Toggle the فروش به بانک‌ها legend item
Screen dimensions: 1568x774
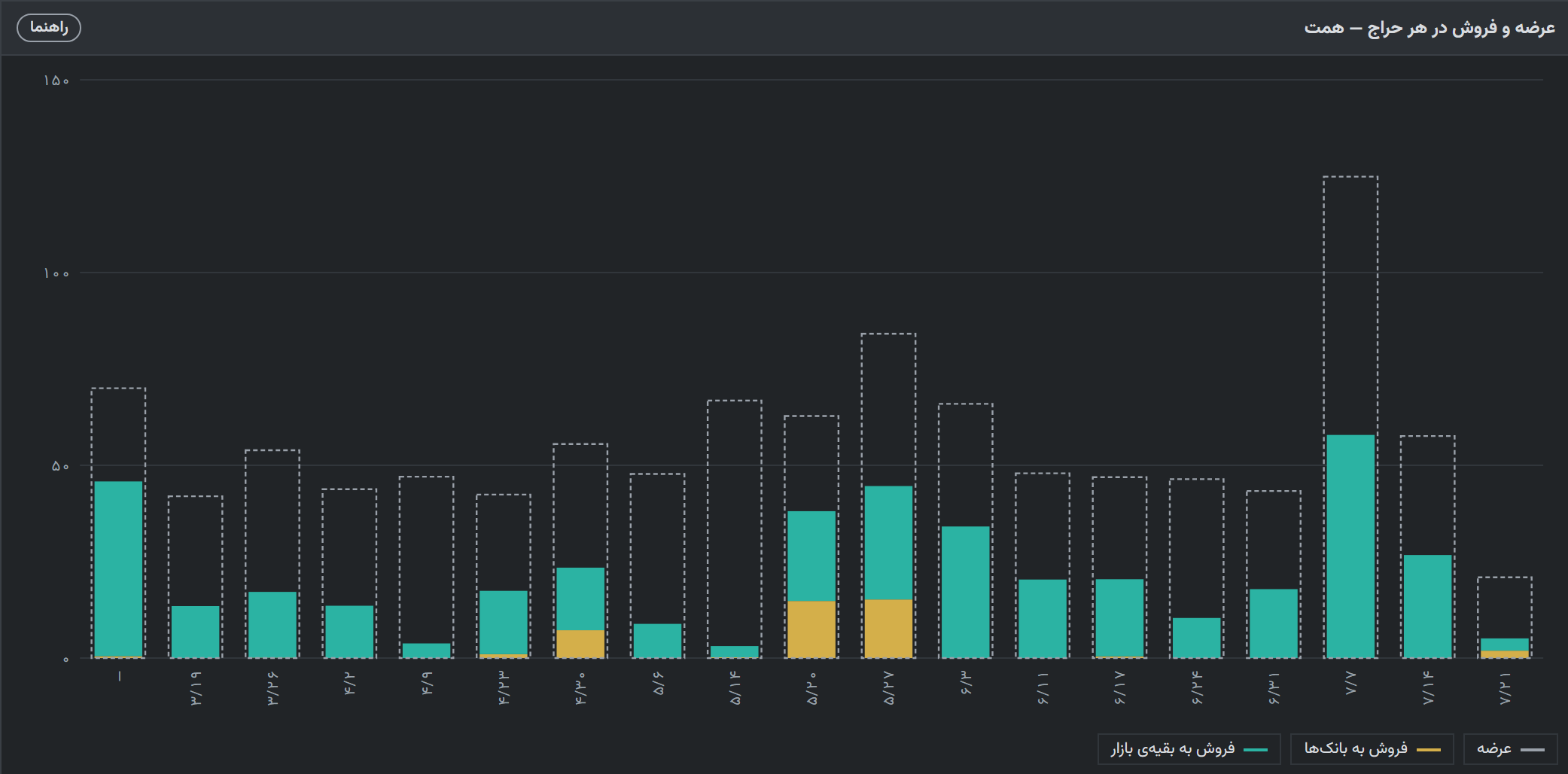tap(1372, 749)
